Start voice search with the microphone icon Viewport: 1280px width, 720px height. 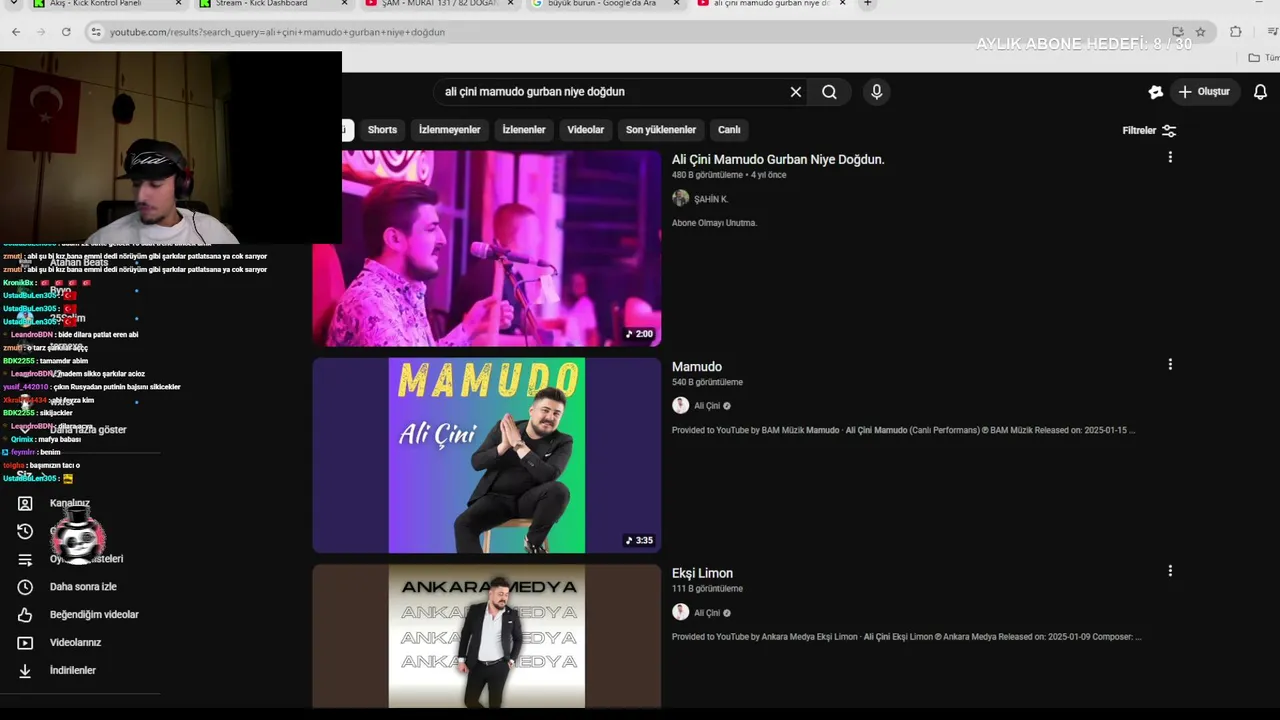click(877, 92)
